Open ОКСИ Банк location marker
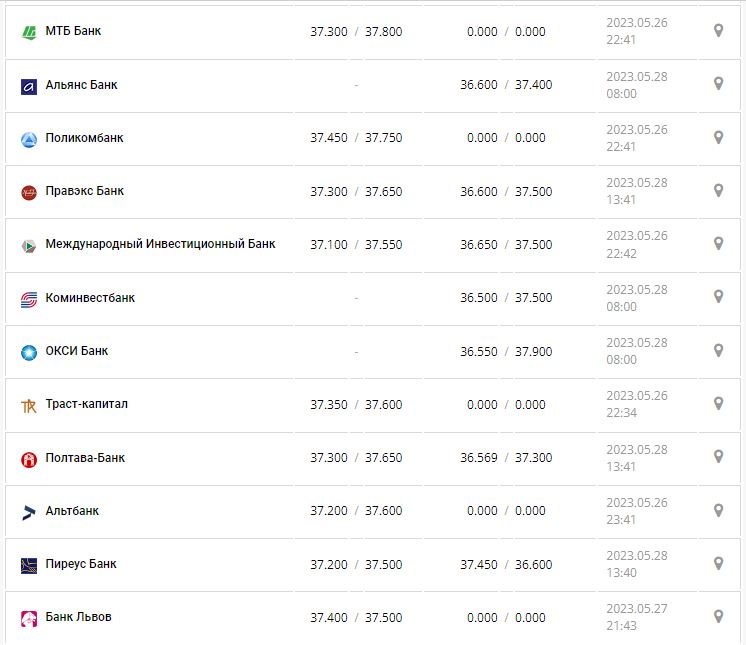The width and height of the screenshot is (746, 645). click(718, 350)
